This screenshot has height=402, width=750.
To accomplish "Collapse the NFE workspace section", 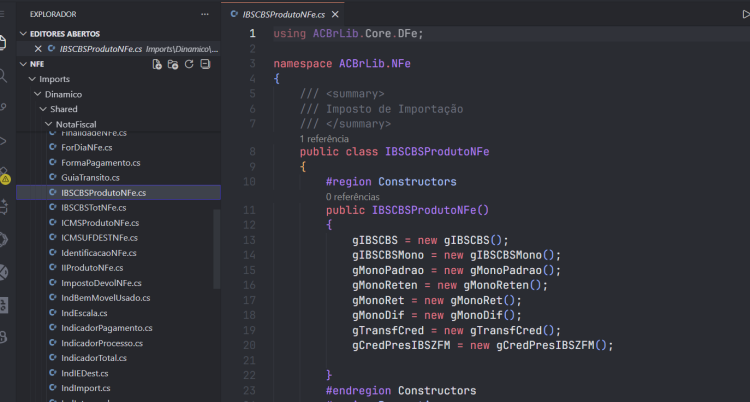I will (x=23, y=64).
